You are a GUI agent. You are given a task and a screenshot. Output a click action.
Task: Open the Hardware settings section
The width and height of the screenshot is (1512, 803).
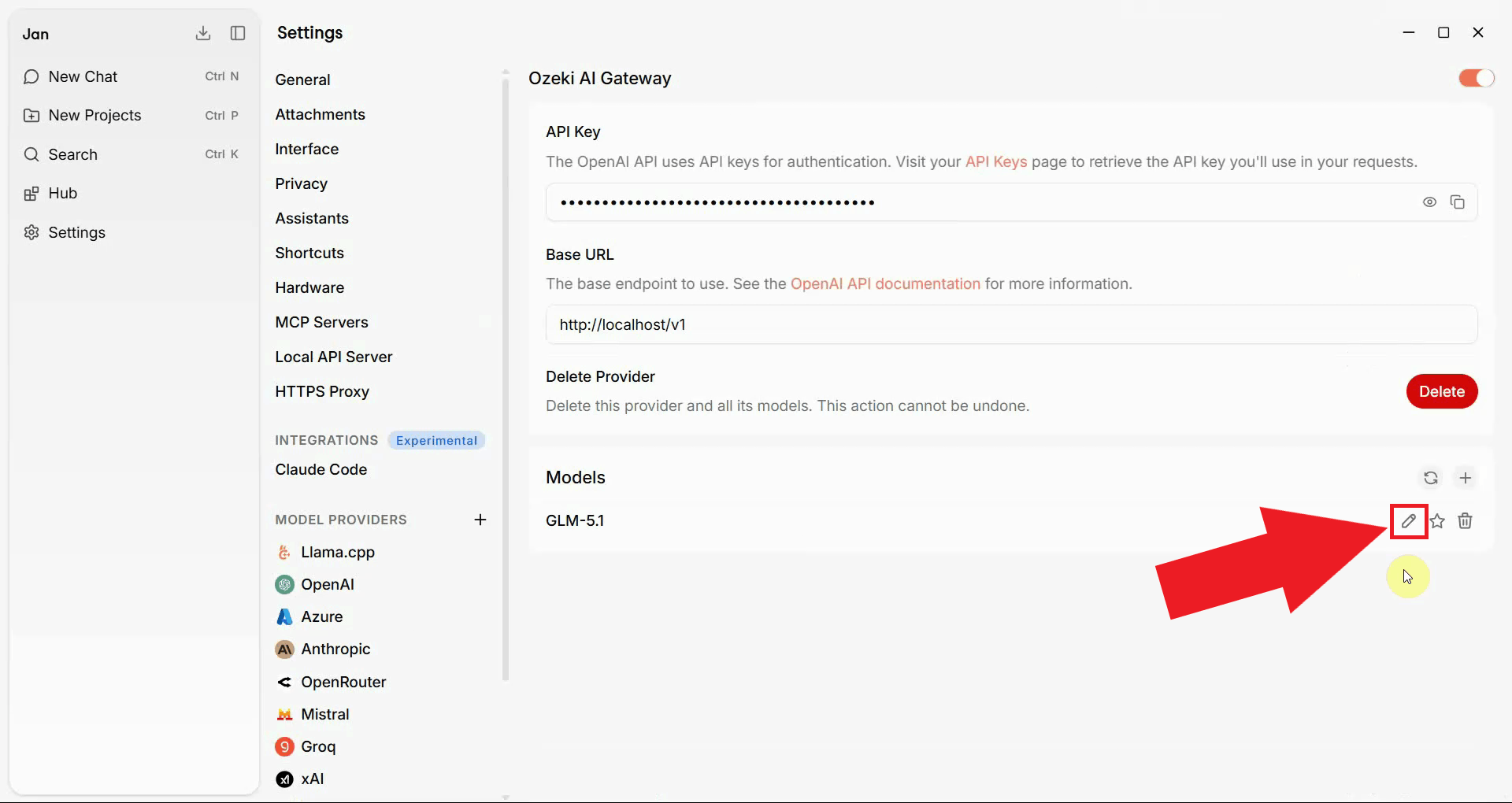pyautogui.click(x=309, y=287)
